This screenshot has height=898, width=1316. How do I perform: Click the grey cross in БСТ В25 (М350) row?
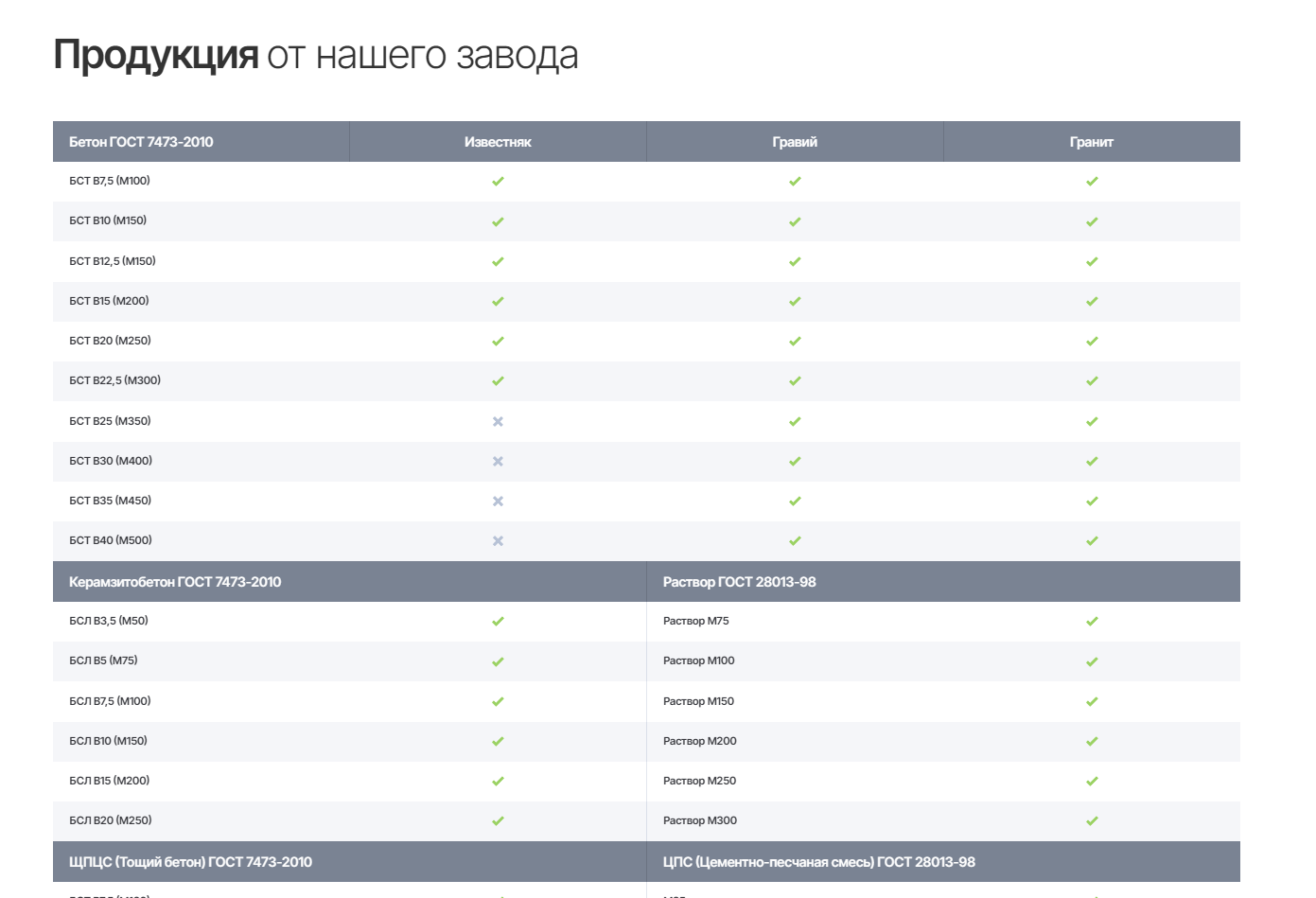[x=498, y=421]
